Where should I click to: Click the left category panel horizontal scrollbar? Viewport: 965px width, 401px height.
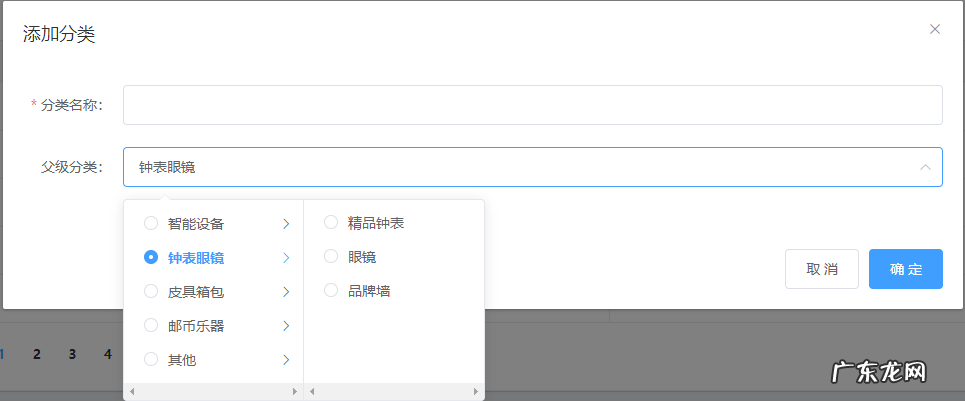click(x=213, y=391)
